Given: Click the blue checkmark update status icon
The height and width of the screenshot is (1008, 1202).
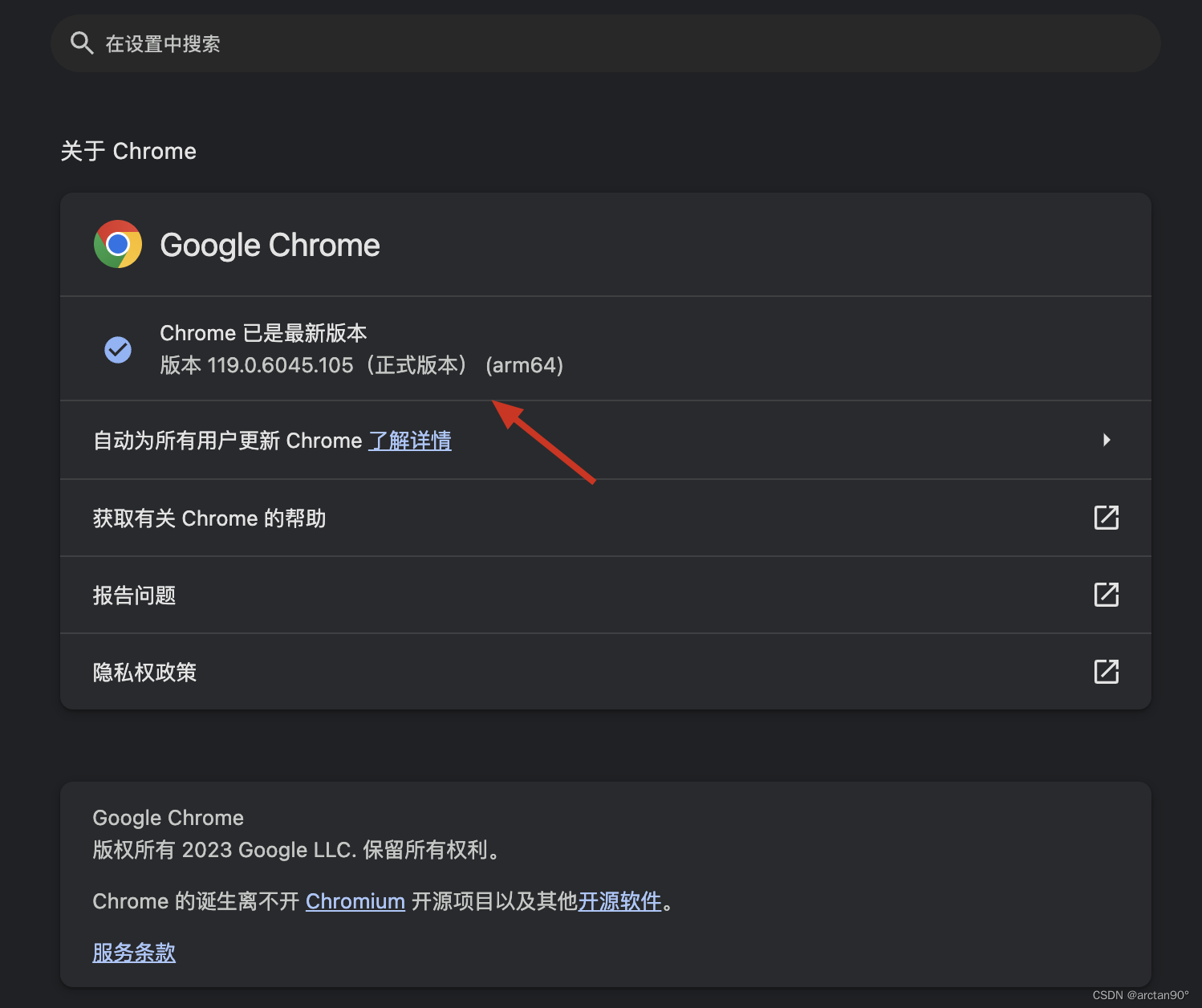Looking at the screenshot, I should [117, 349].
